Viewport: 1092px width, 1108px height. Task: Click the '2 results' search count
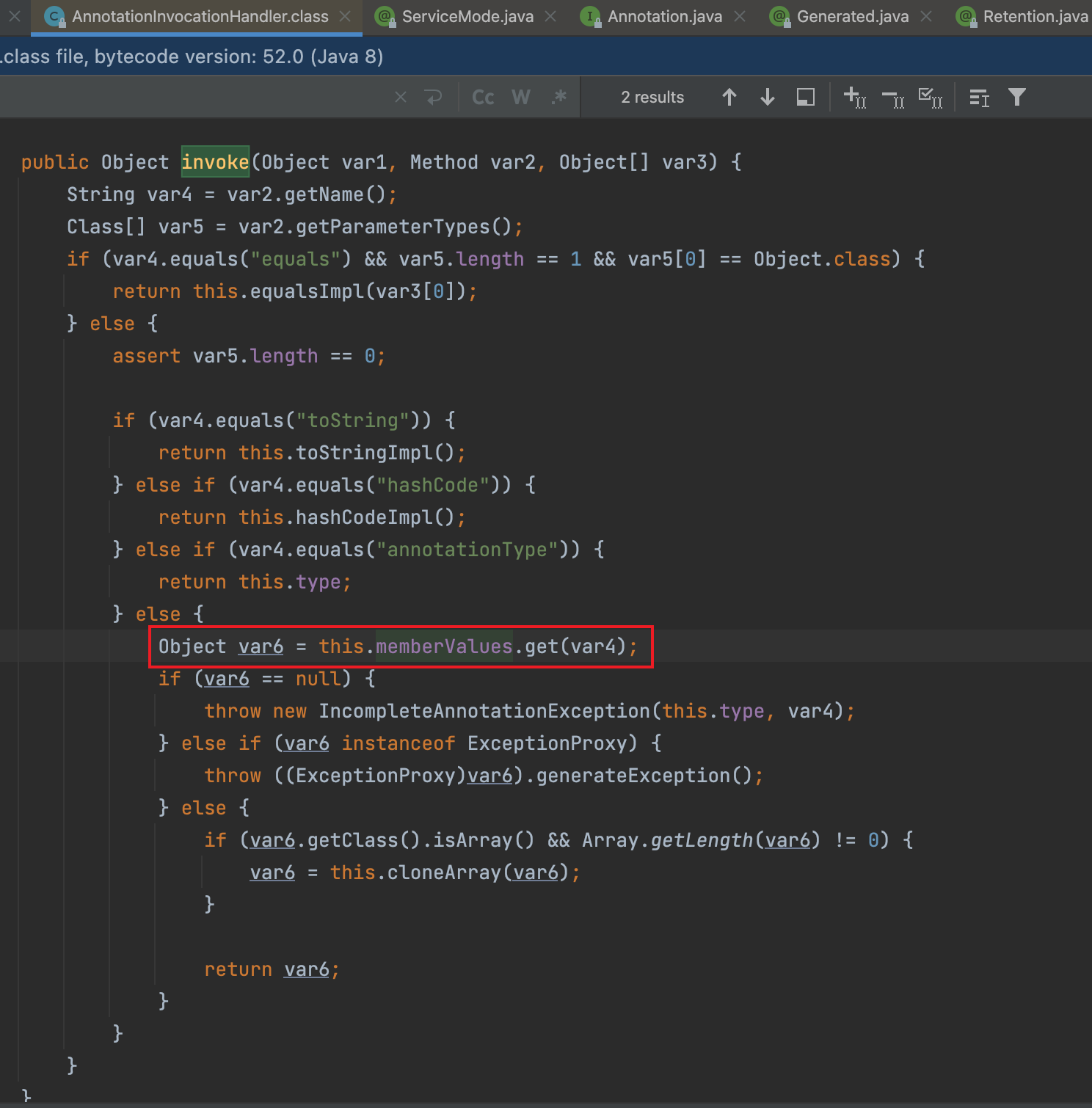click(652, 97)
